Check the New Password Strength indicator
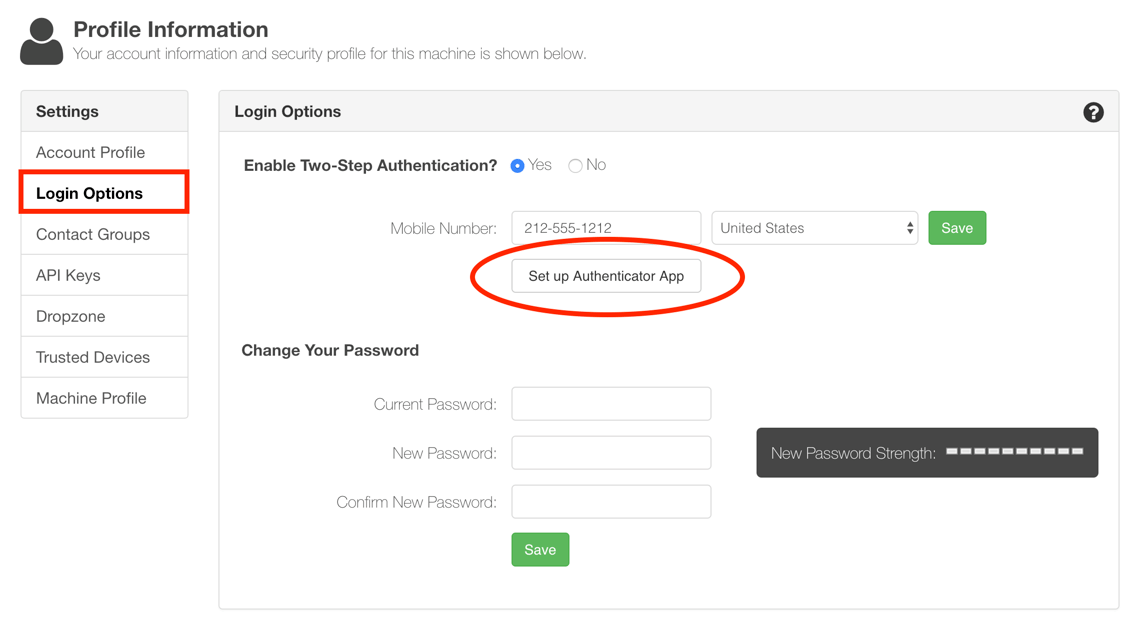 [926, 452]
